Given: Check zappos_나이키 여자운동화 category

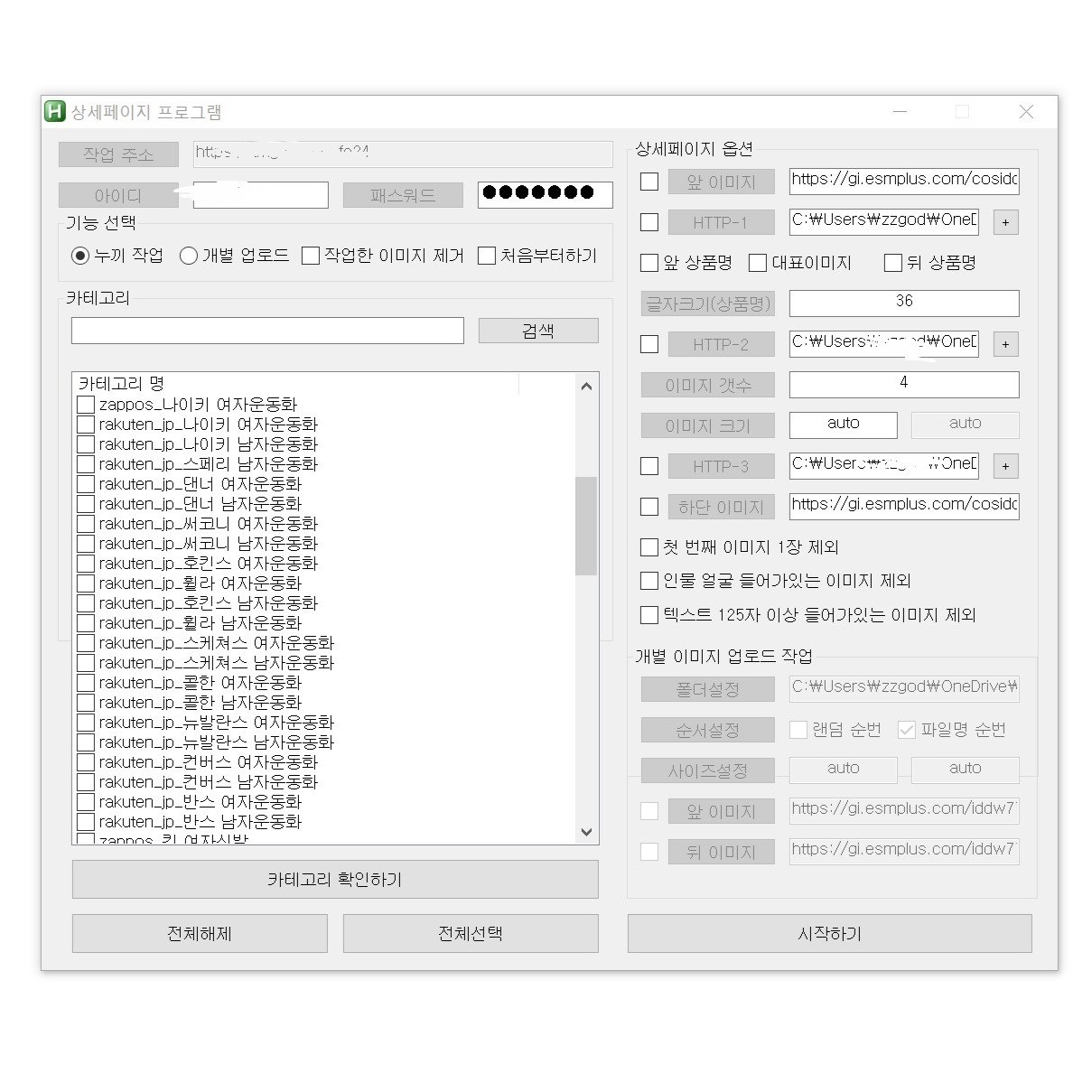Looking at the screenshot, I should point(86,404).
